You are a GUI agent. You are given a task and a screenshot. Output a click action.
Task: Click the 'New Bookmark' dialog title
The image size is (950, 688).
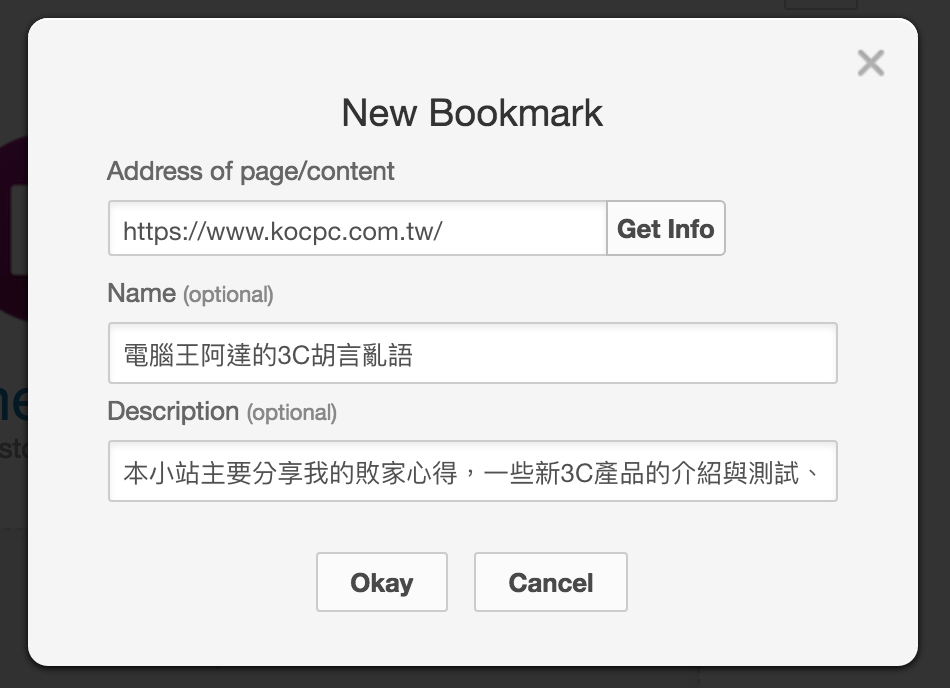(473, 113)
